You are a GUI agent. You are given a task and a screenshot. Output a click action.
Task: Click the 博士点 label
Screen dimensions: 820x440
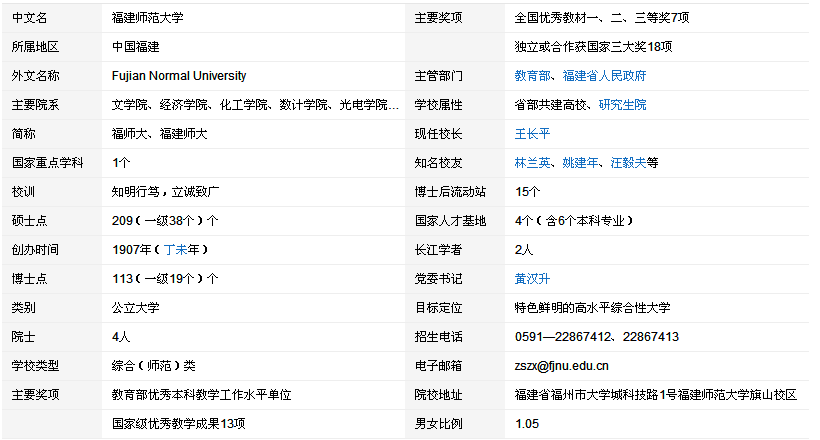click(30, 279)
